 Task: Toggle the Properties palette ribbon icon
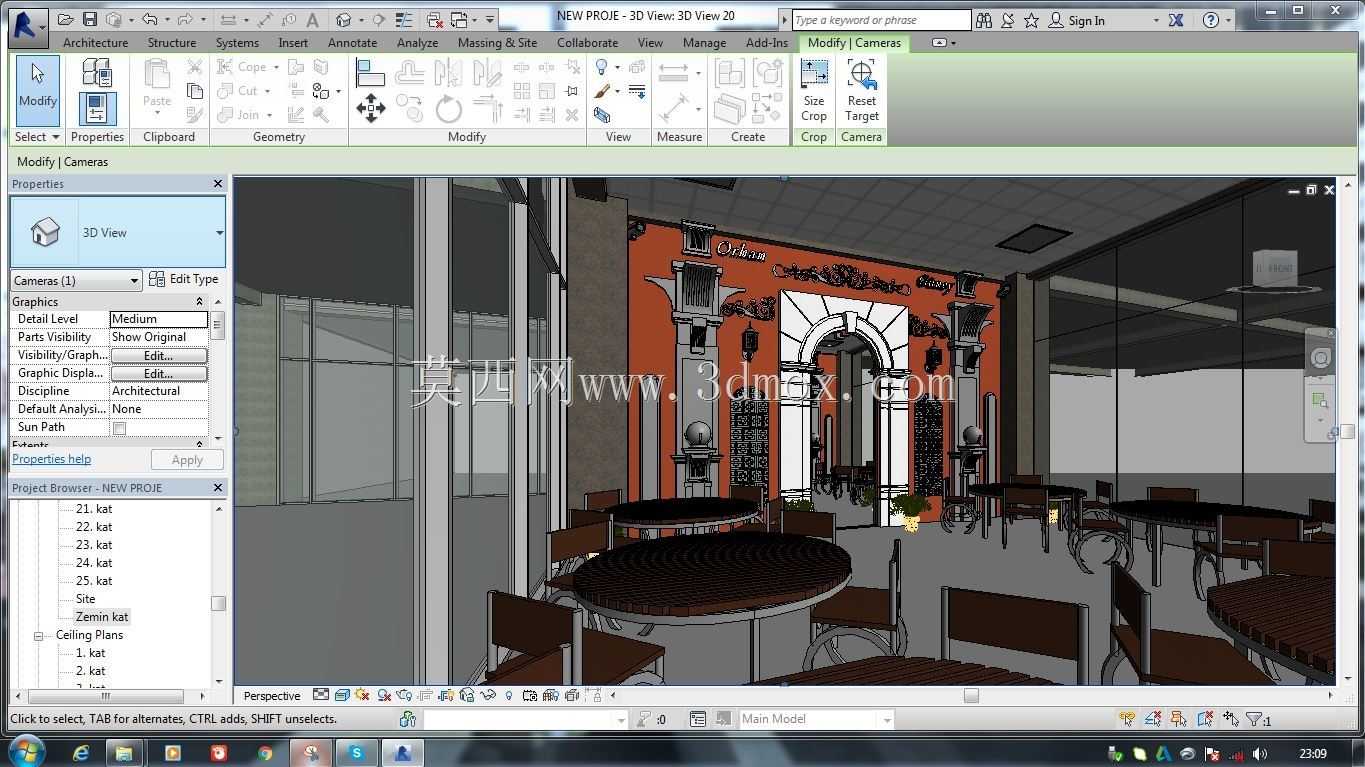[x=97, y=108]
